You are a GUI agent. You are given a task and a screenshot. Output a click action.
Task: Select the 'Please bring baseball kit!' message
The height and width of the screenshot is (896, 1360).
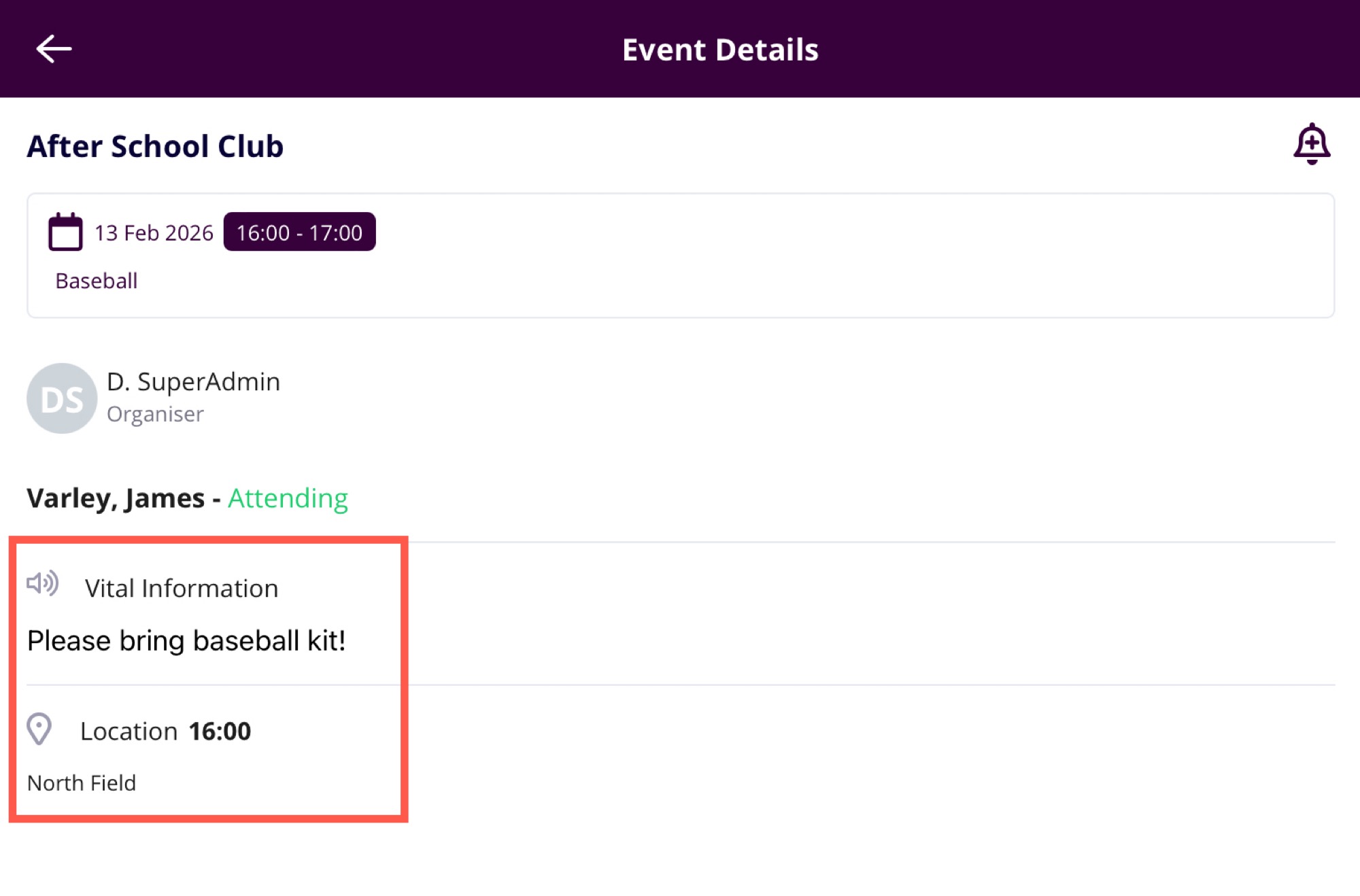(186, 641)
